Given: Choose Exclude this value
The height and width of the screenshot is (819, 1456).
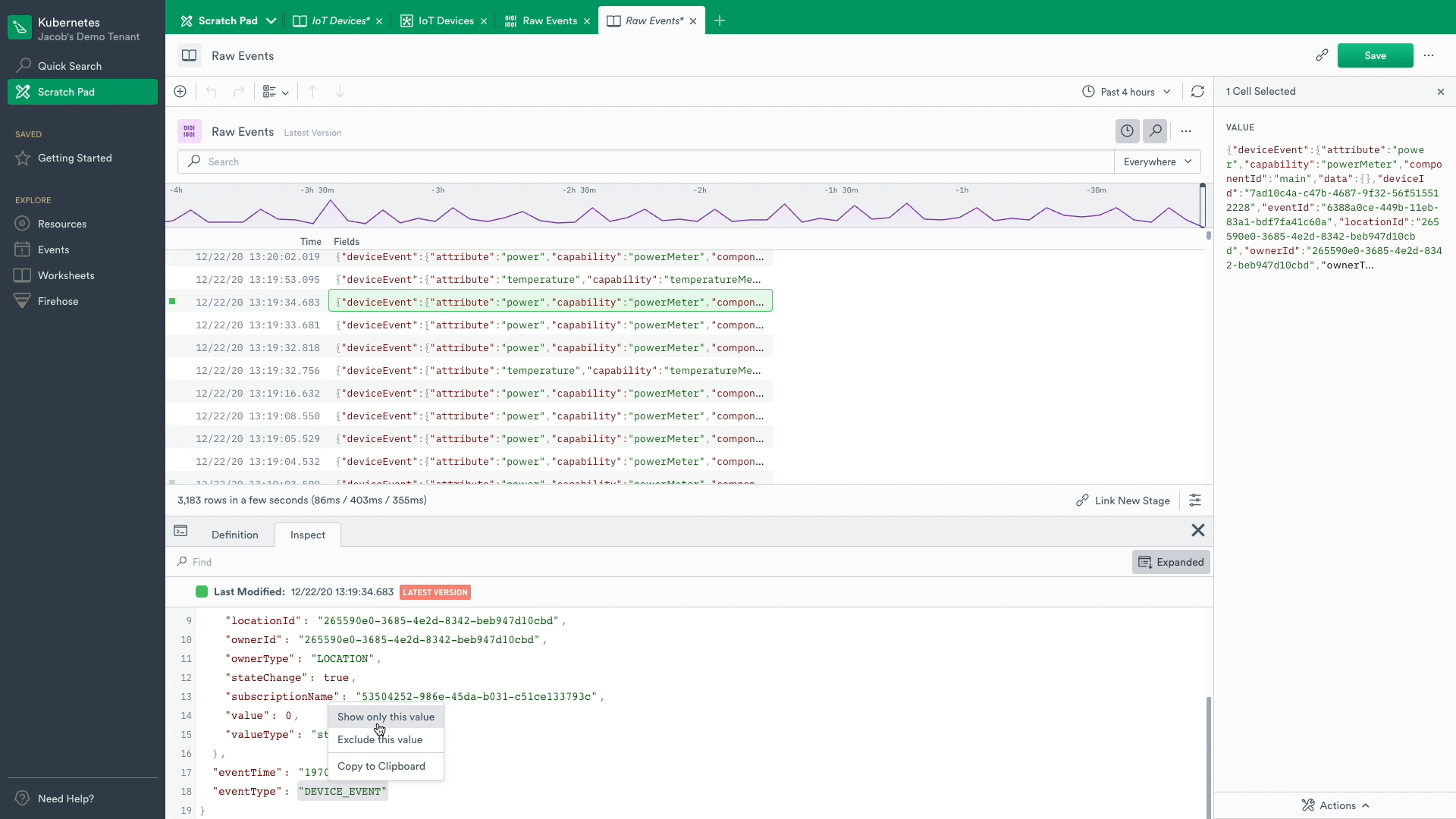Looking at the screenshot, I should (386, 739).
